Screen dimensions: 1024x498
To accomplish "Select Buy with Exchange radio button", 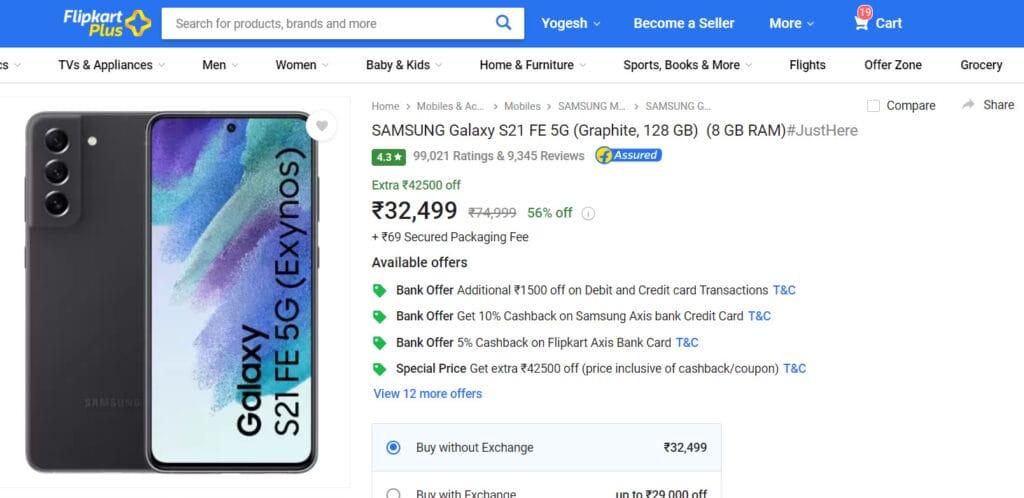I will 393,494.
